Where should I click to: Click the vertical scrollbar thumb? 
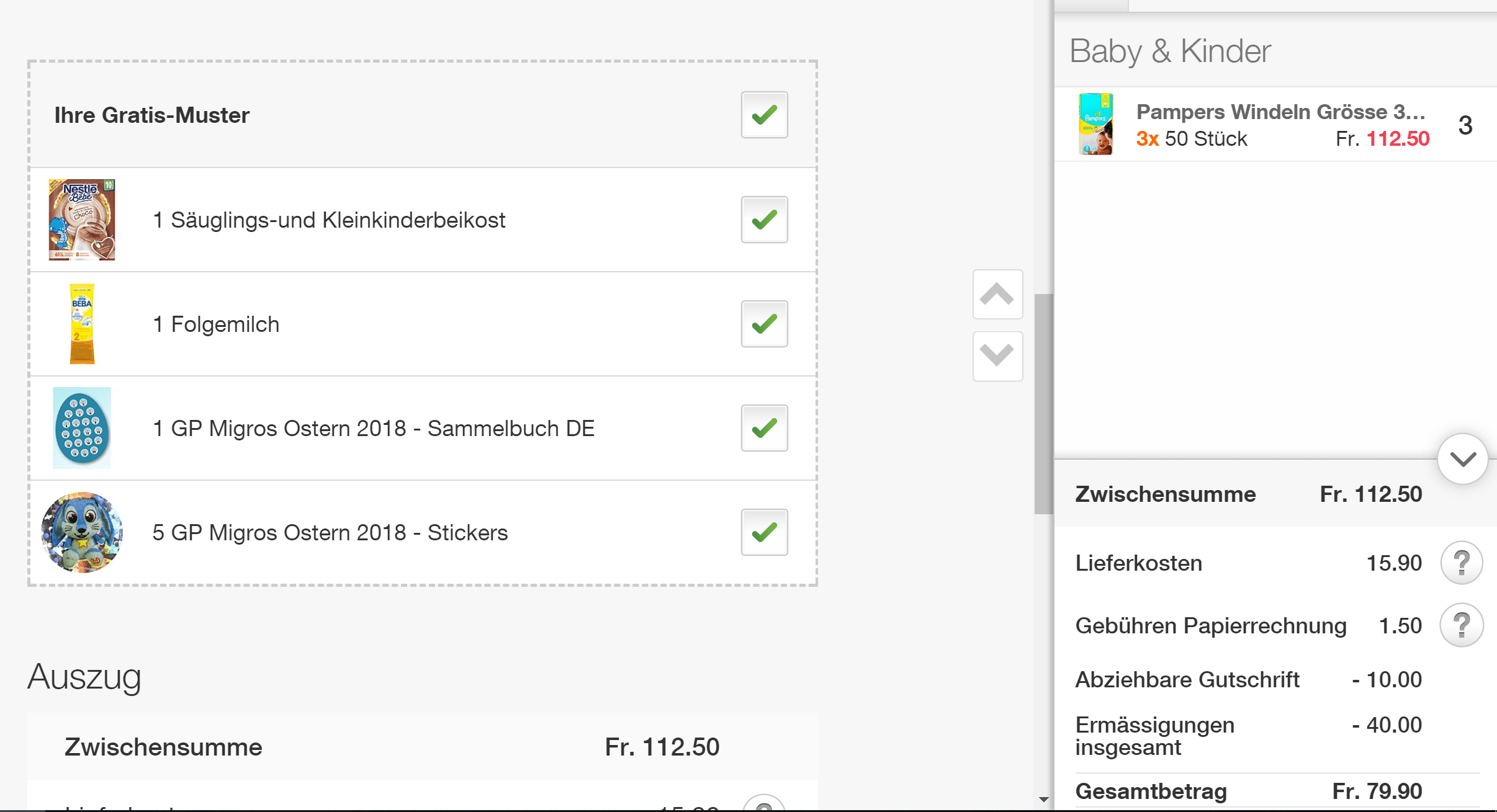click(x=1044, y=403)
